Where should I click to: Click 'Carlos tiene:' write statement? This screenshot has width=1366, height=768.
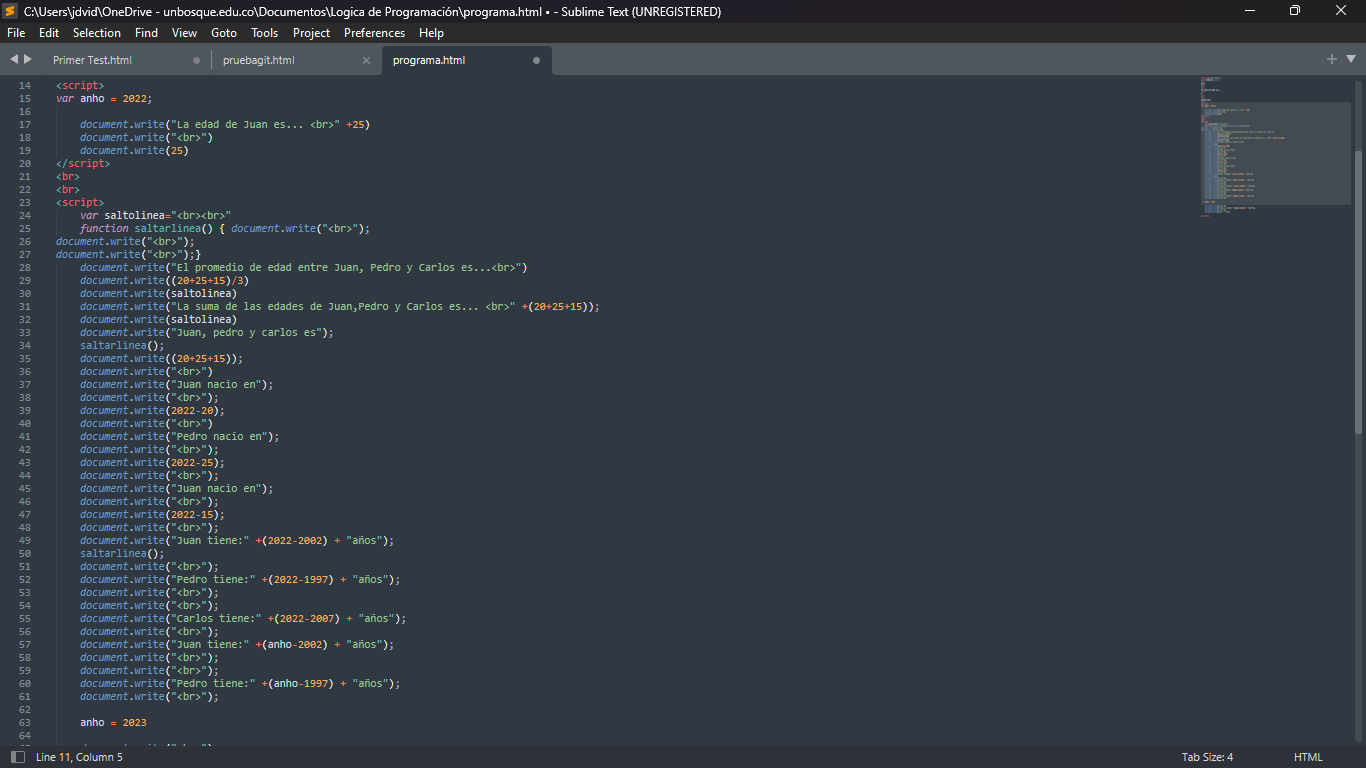(x=243, y=619)
